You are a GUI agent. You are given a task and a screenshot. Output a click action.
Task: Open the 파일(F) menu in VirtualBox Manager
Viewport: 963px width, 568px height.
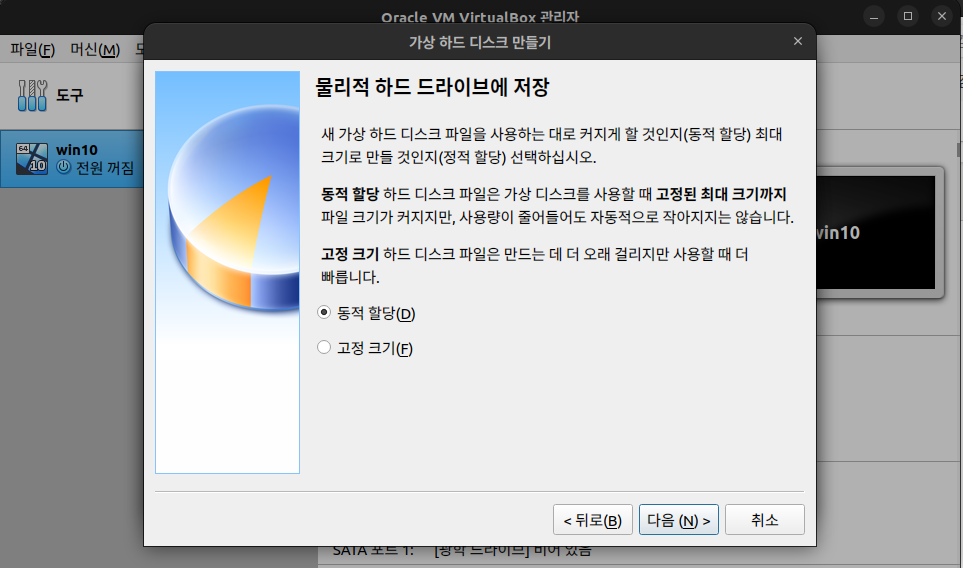33,49
